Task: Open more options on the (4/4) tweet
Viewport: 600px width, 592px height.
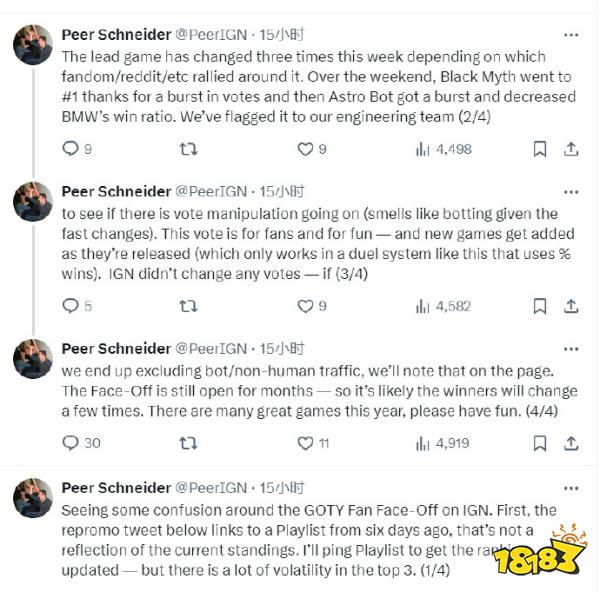Action: pyautogui.click(x=571, y=349)
